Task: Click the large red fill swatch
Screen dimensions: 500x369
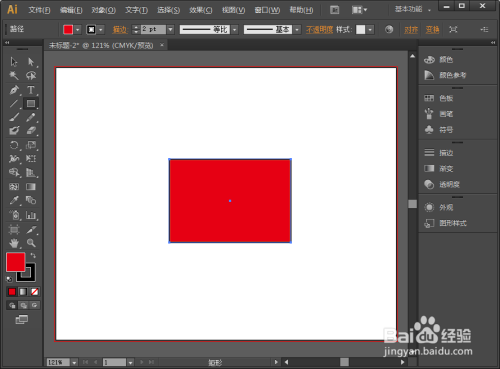Action: (x=15, y=262)
